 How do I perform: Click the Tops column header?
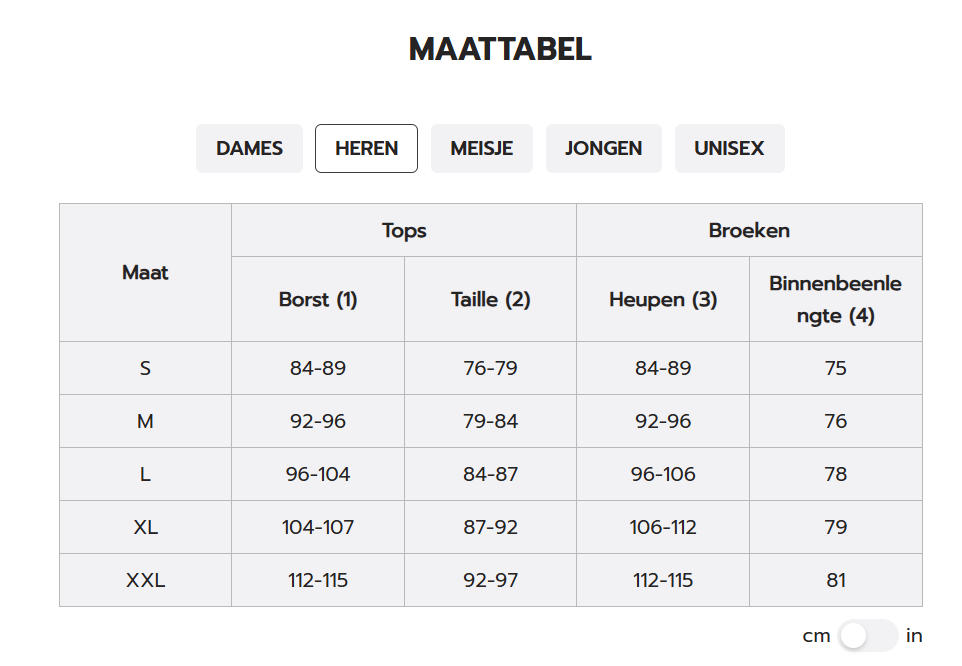point(404,231)
